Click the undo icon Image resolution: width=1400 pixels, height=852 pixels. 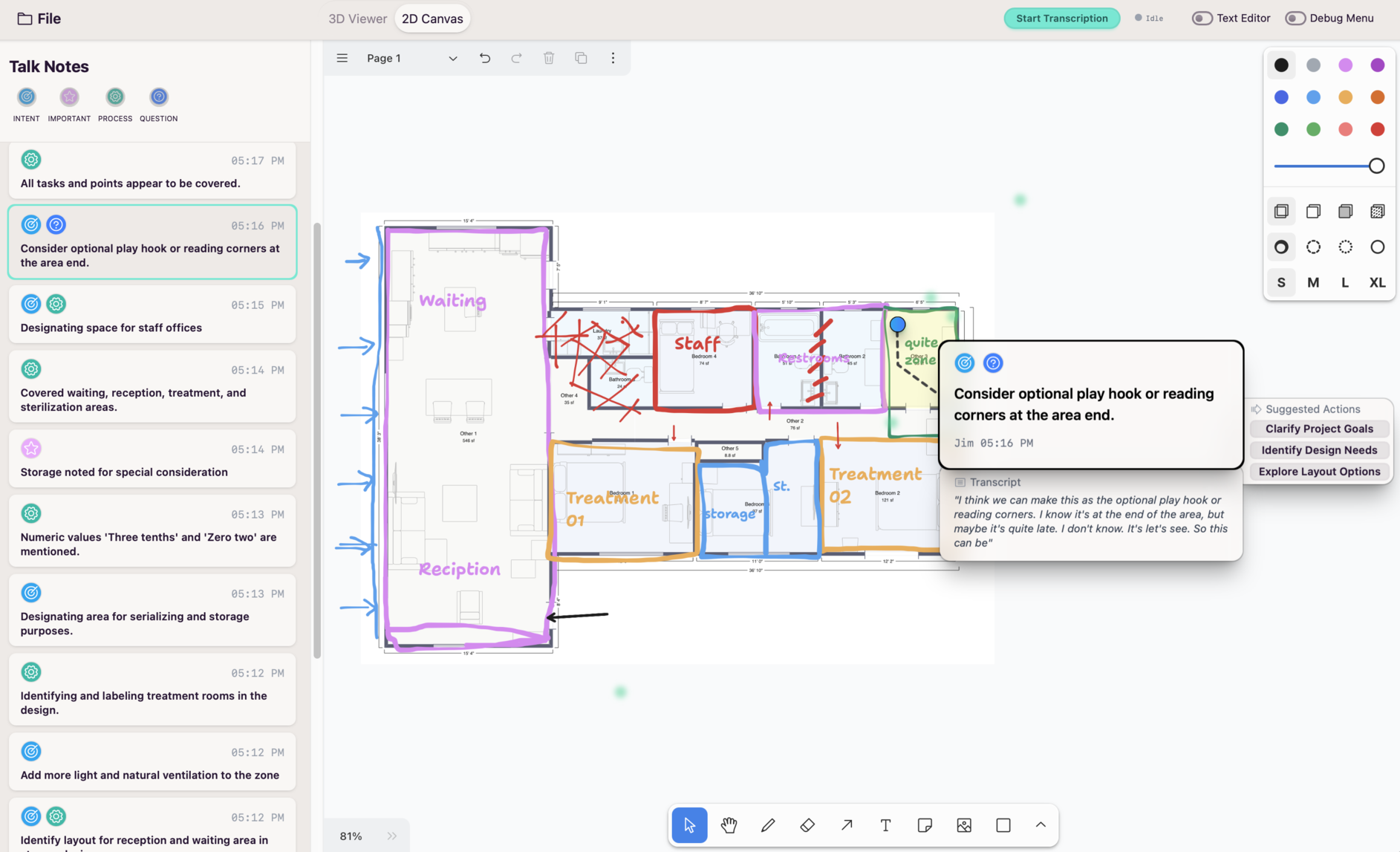(485, 58)
